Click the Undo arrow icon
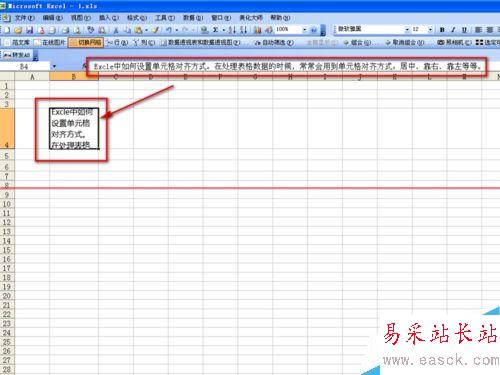The height and width of the screenshot is (375, 500). click(169, 30)
